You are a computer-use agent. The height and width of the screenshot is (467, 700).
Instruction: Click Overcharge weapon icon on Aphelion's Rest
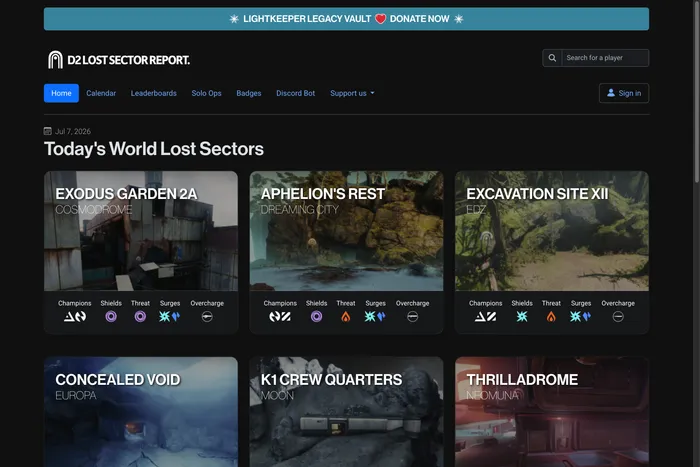point(412,317)
